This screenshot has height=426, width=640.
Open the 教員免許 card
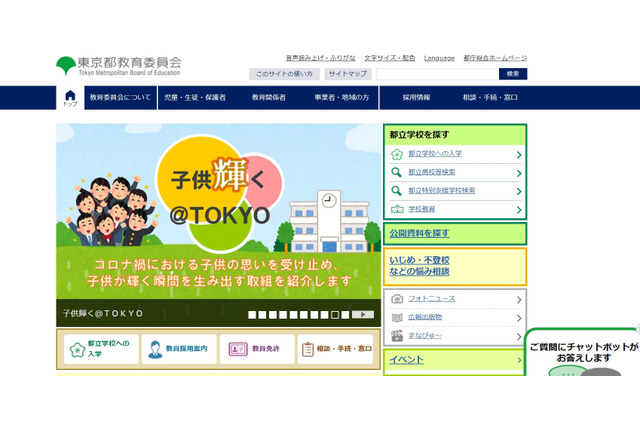pyautogui.click(x=257, y=349)
